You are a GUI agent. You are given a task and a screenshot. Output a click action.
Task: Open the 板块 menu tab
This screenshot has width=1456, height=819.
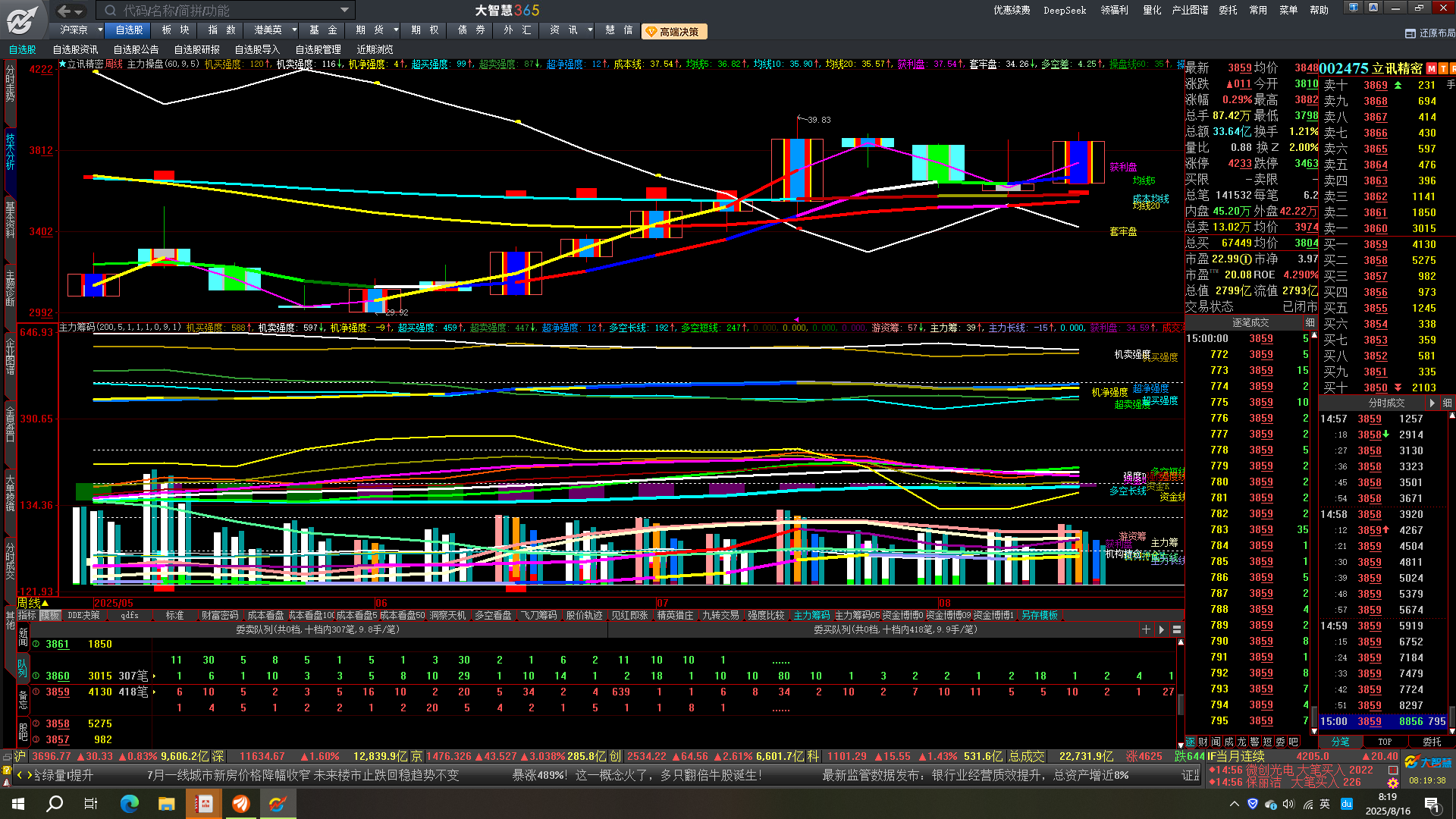coord(175,30)
